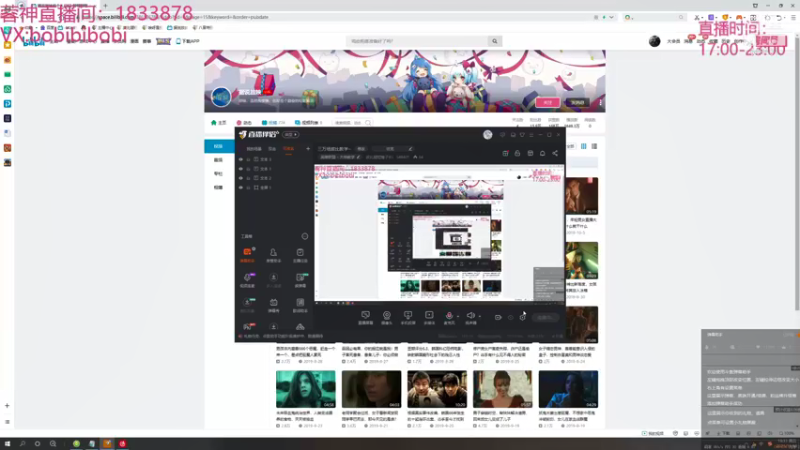Click lock icon in preview toolbar
The image size is (800, 450).
[517, 154]
